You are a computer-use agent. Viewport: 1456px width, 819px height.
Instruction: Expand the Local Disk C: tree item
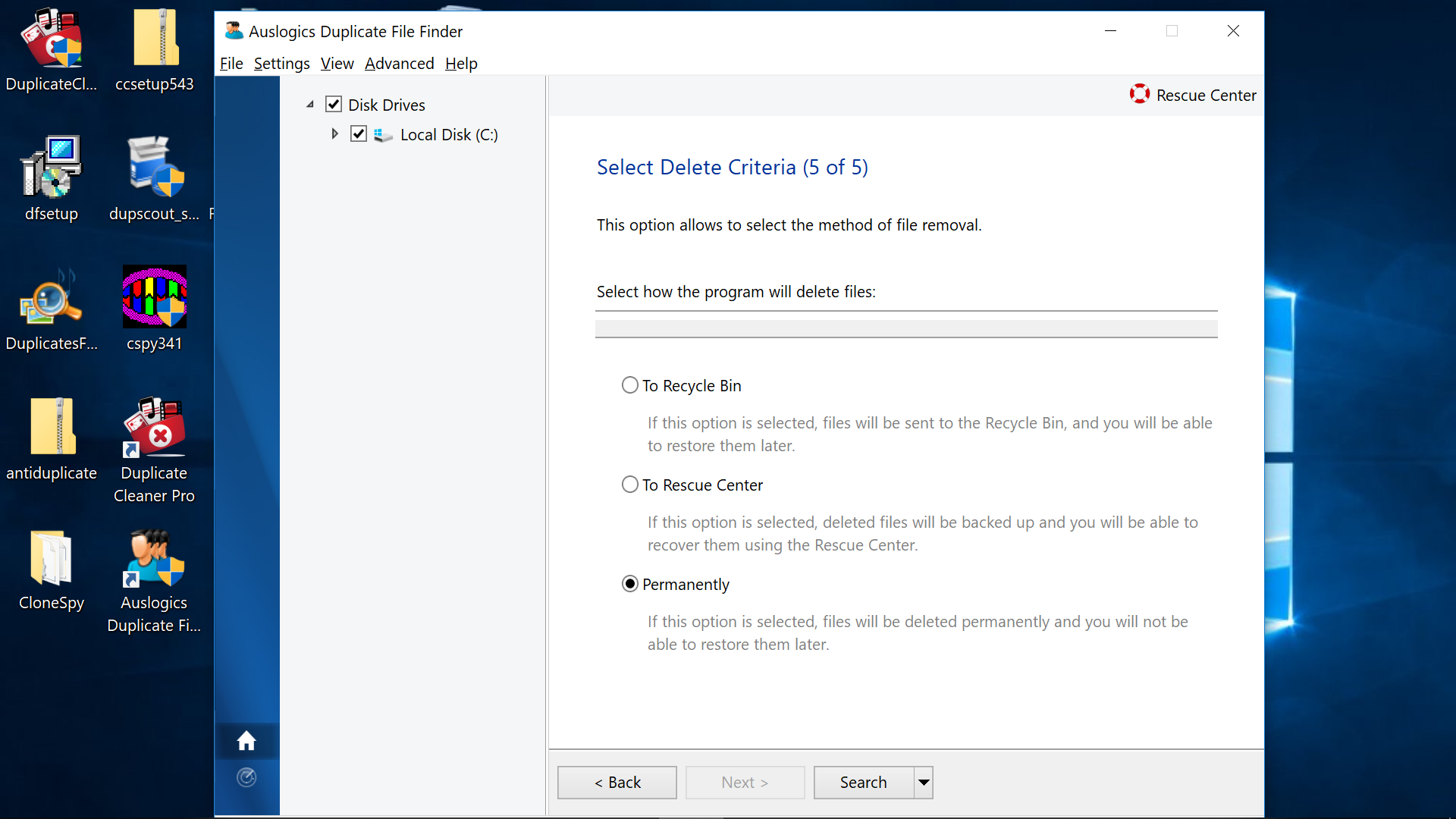[334, 134]
